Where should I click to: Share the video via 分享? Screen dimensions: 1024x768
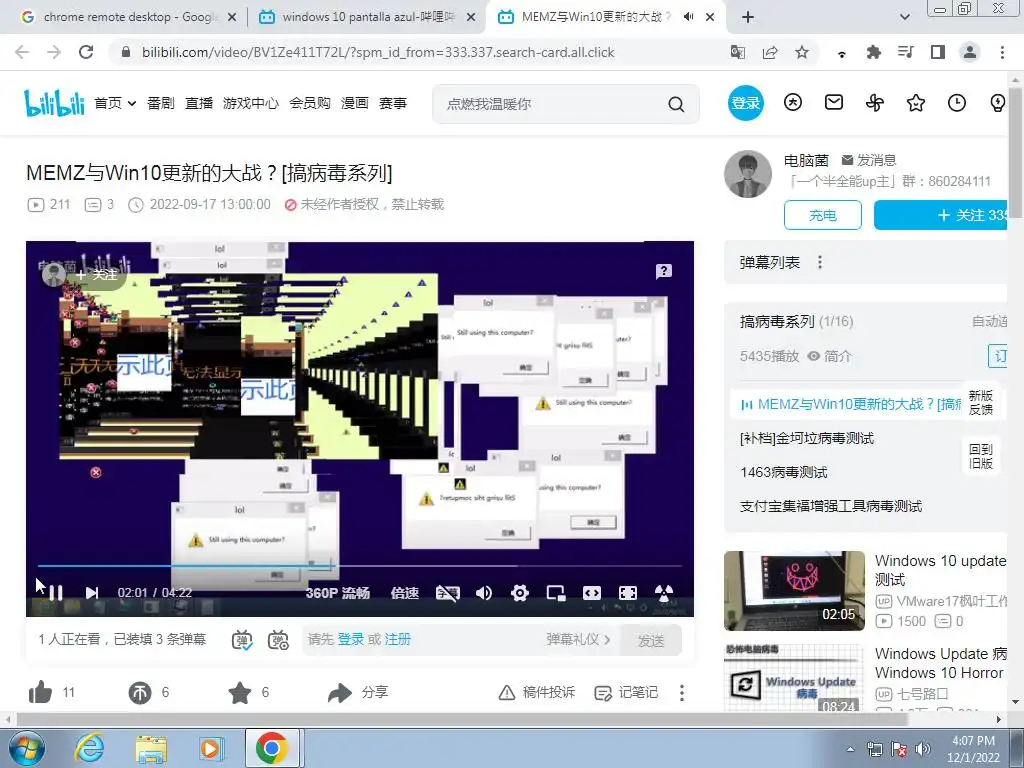click(x=358, y=692)
